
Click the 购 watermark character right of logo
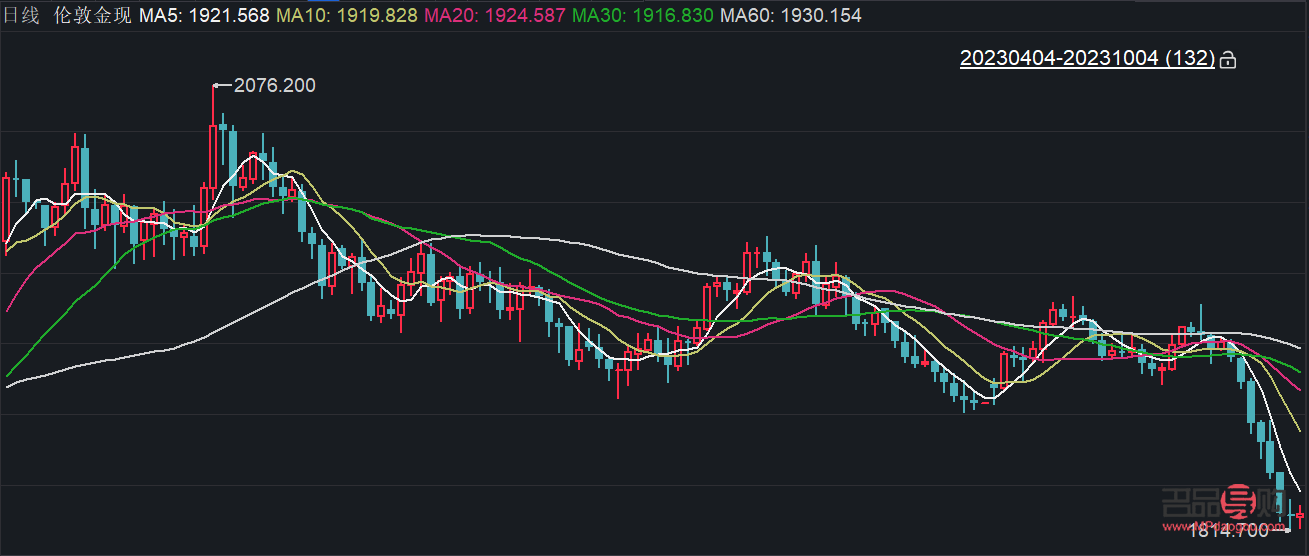pos(1271,503)
